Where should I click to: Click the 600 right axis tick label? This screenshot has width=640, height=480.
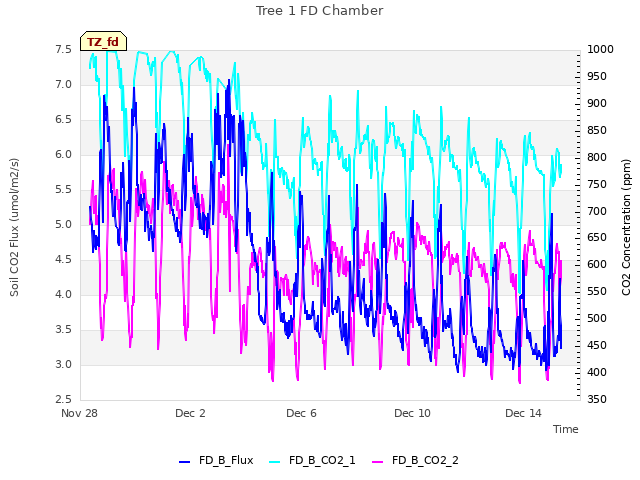click(597, 264)
